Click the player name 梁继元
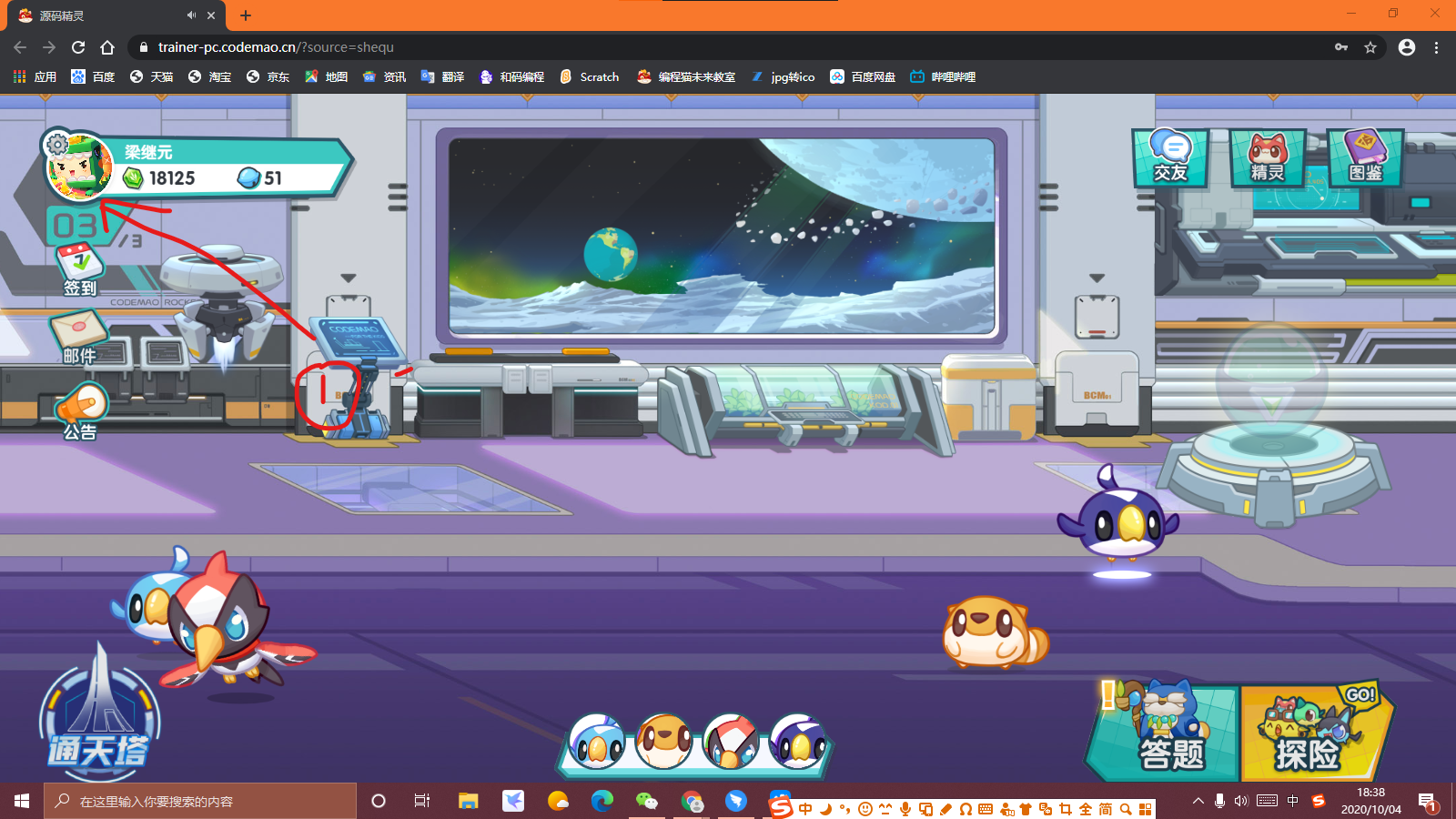The height and width of the screenshot is (819, 1456). coord(148,152)
